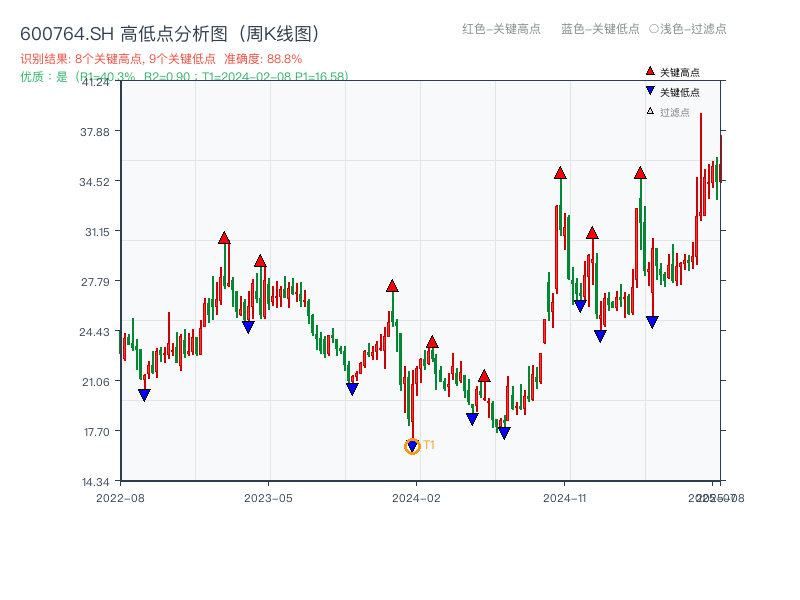Select red high marker near 31 in early 2025
Image resolution: width=800 pixels, height=600 pixels.
coord(592,233)
